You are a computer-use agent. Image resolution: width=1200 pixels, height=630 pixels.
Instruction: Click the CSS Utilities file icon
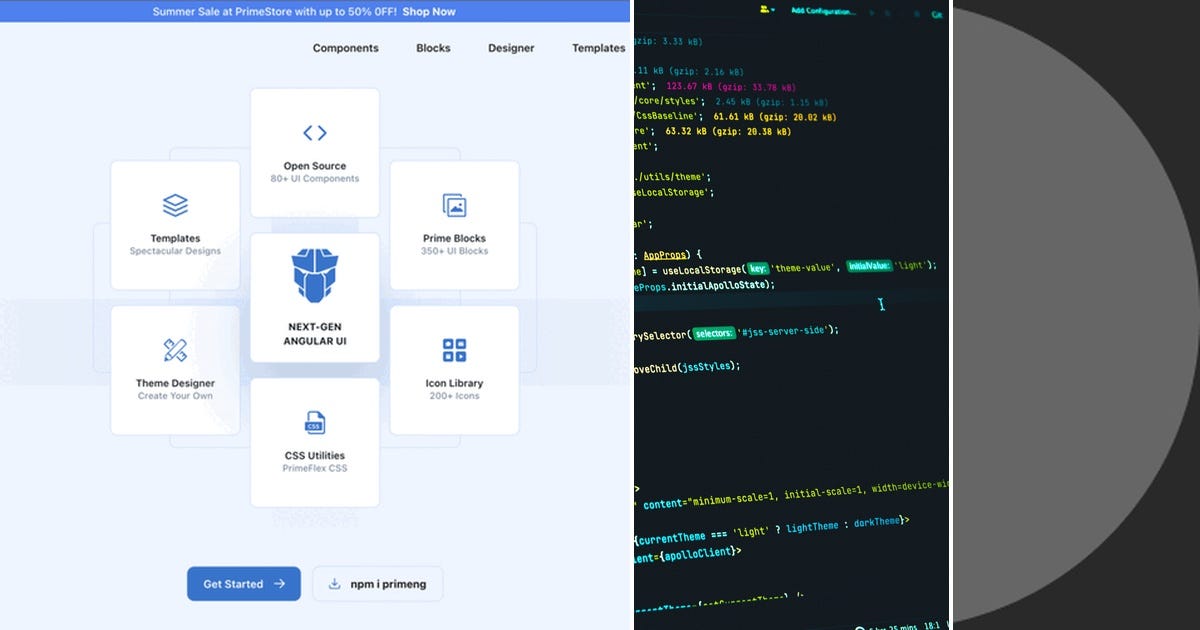pos(315,422)
